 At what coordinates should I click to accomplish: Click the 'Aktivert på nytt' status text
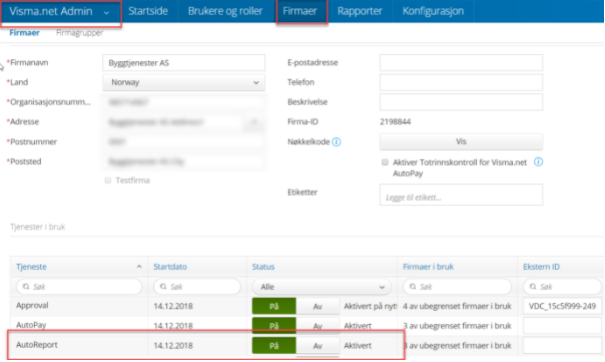tap(370, 306)
